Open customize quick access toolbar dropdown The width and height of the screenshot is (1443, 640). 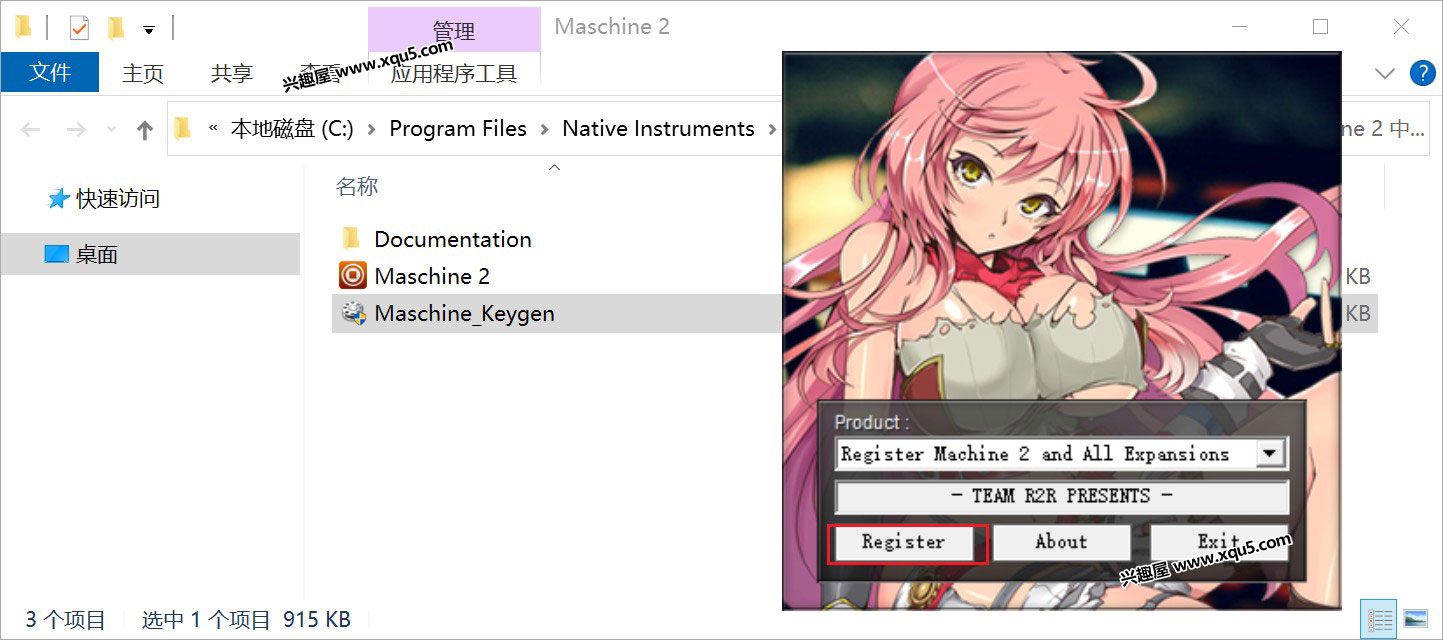click(x=149, y=30)
